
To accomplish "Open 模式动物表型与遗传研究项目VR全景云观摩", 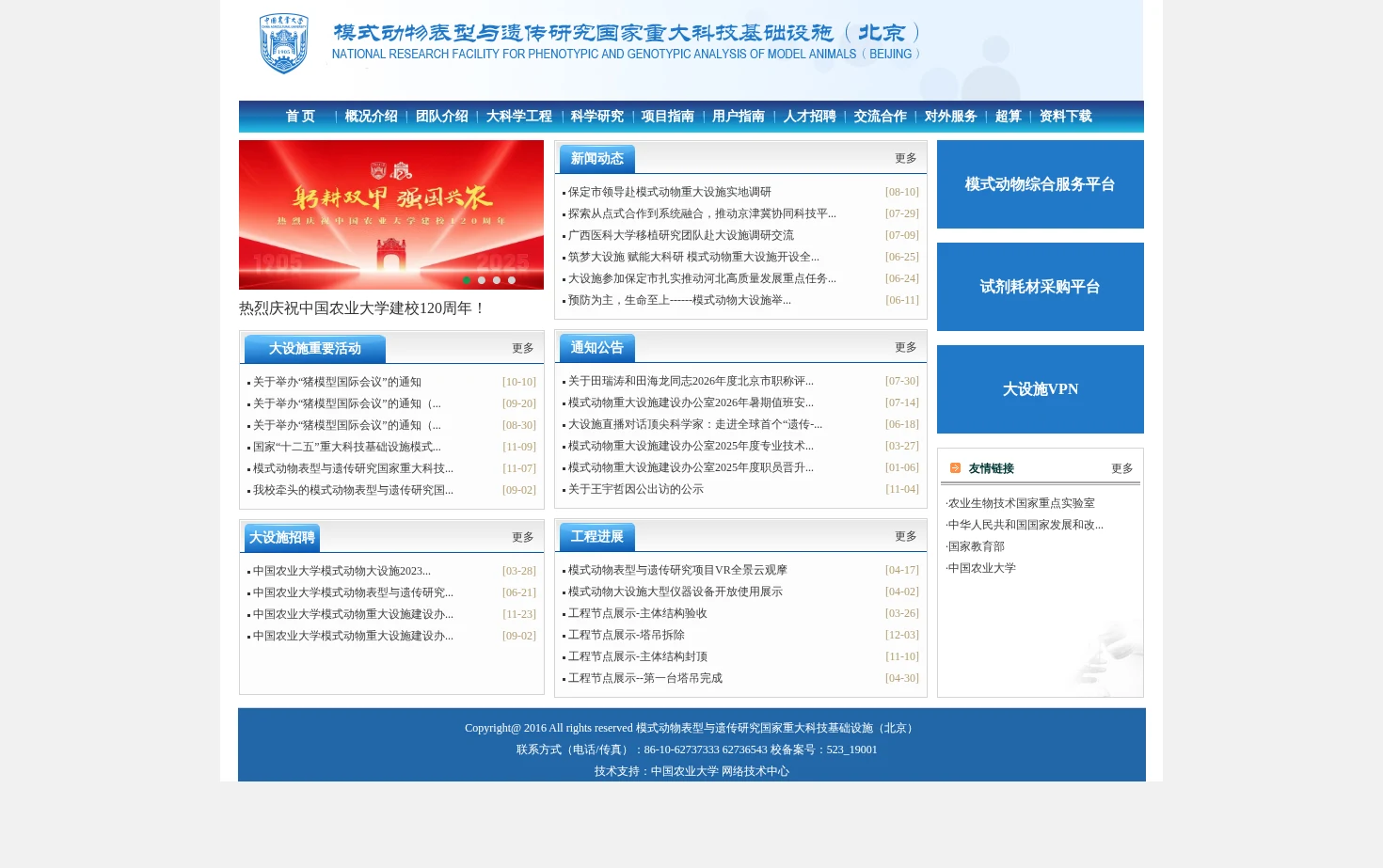I will [x=677, y=570].
